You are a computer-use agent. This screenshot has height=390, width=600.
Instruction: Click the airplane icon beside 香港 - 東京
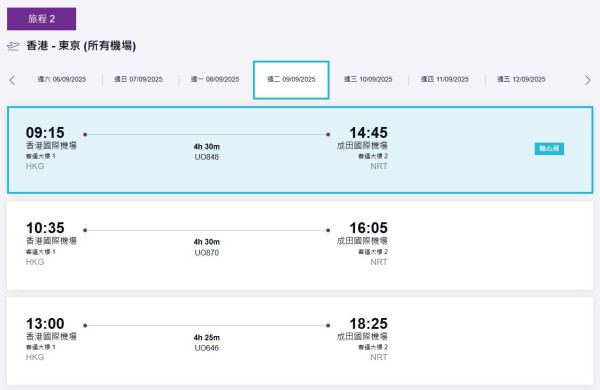coord(13,46)
